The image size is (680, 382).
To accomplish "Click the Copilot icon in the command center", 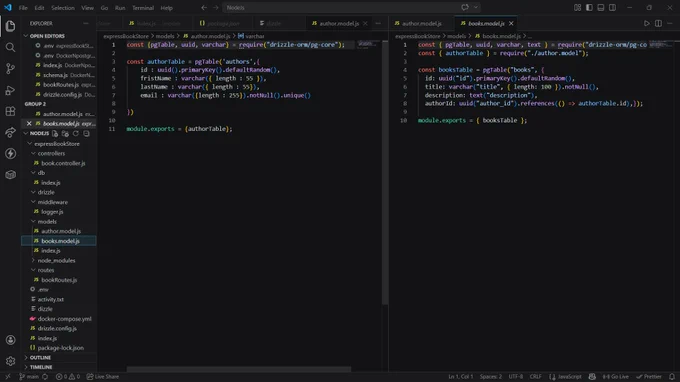I will point(465,7).
